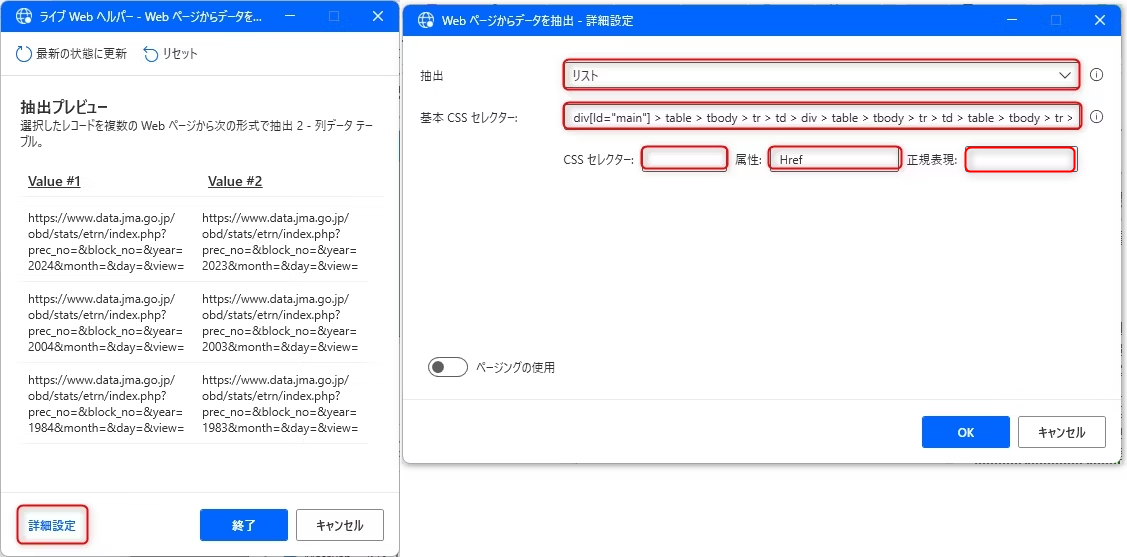1127x557 pixels.
Task: Click the 終了 button
Action: [244, 525]
